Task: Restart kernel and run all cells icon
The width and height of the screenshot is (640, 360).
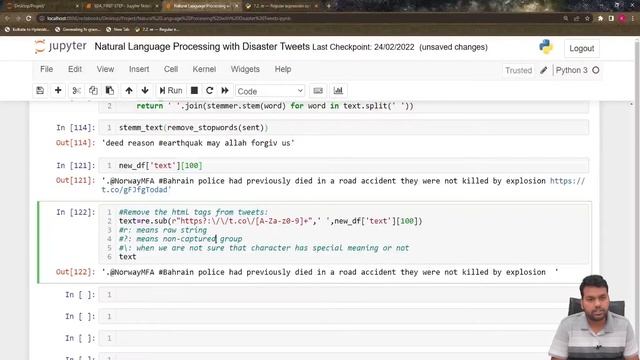Action: point(225,91)
